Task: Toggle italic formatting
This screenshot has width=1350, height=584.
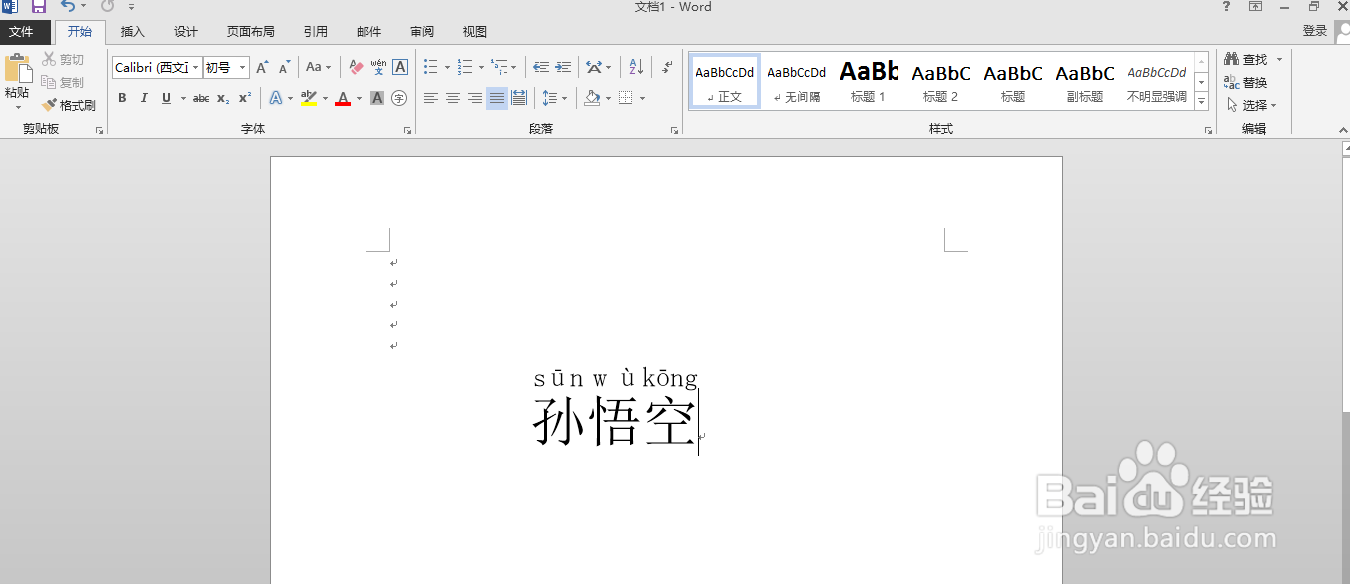Action: (144, 98)
